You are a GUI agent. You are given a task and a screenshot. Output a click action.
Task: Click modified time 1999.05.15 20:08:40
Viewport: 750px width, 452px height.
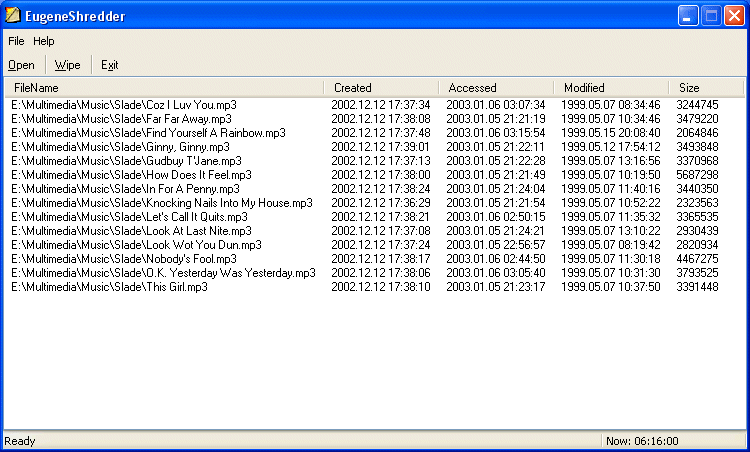tap(610, 132)
